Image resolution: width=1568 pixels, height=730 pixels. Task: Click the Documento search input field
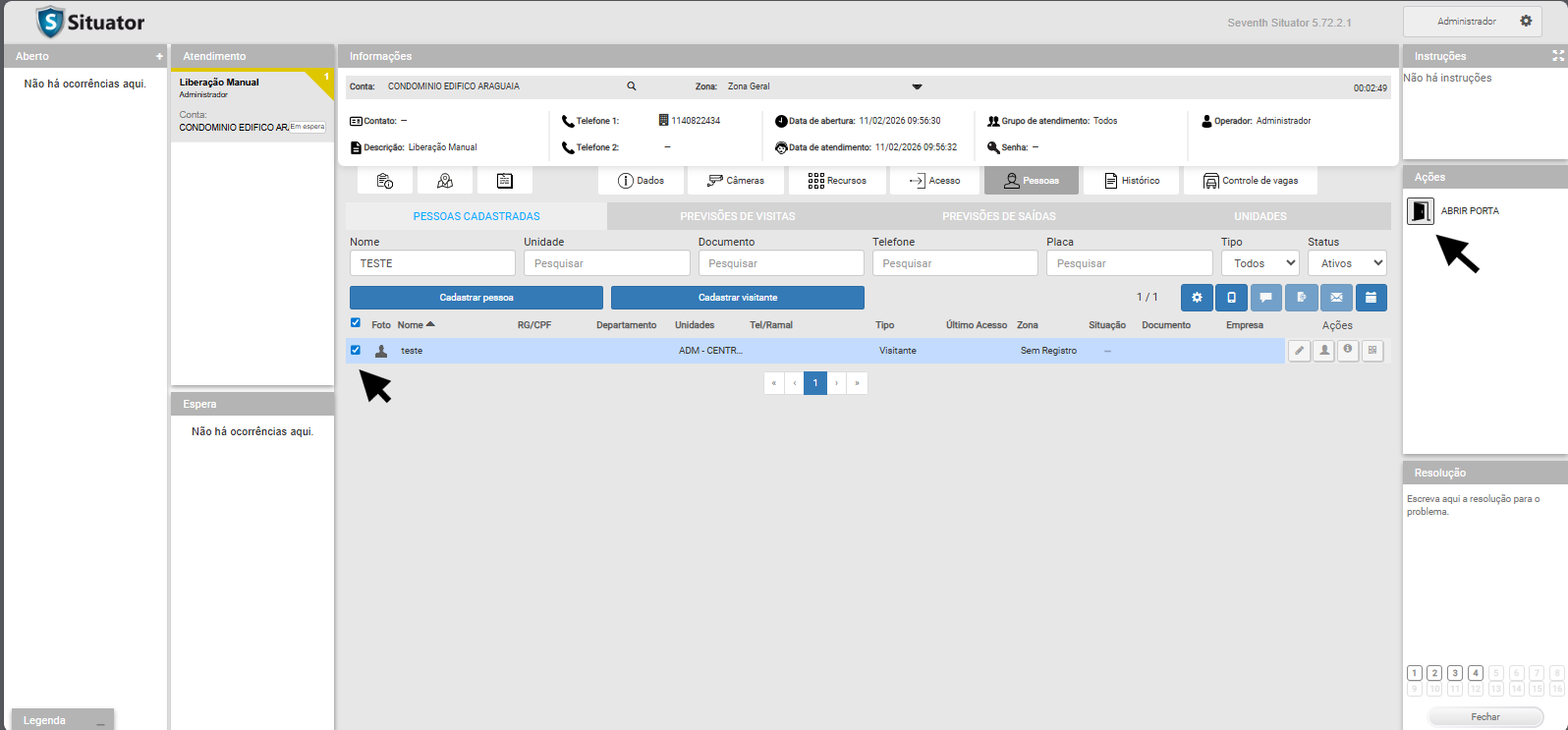pos(780,263)
